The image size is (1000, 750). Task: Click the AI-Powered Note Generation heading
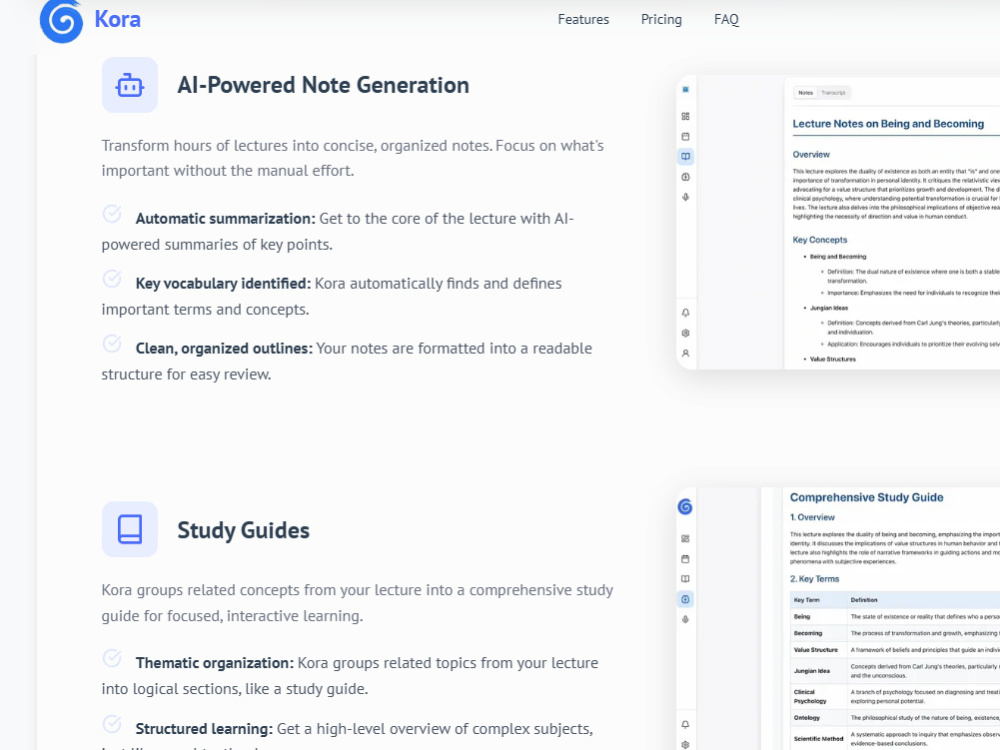coord(323,85)
